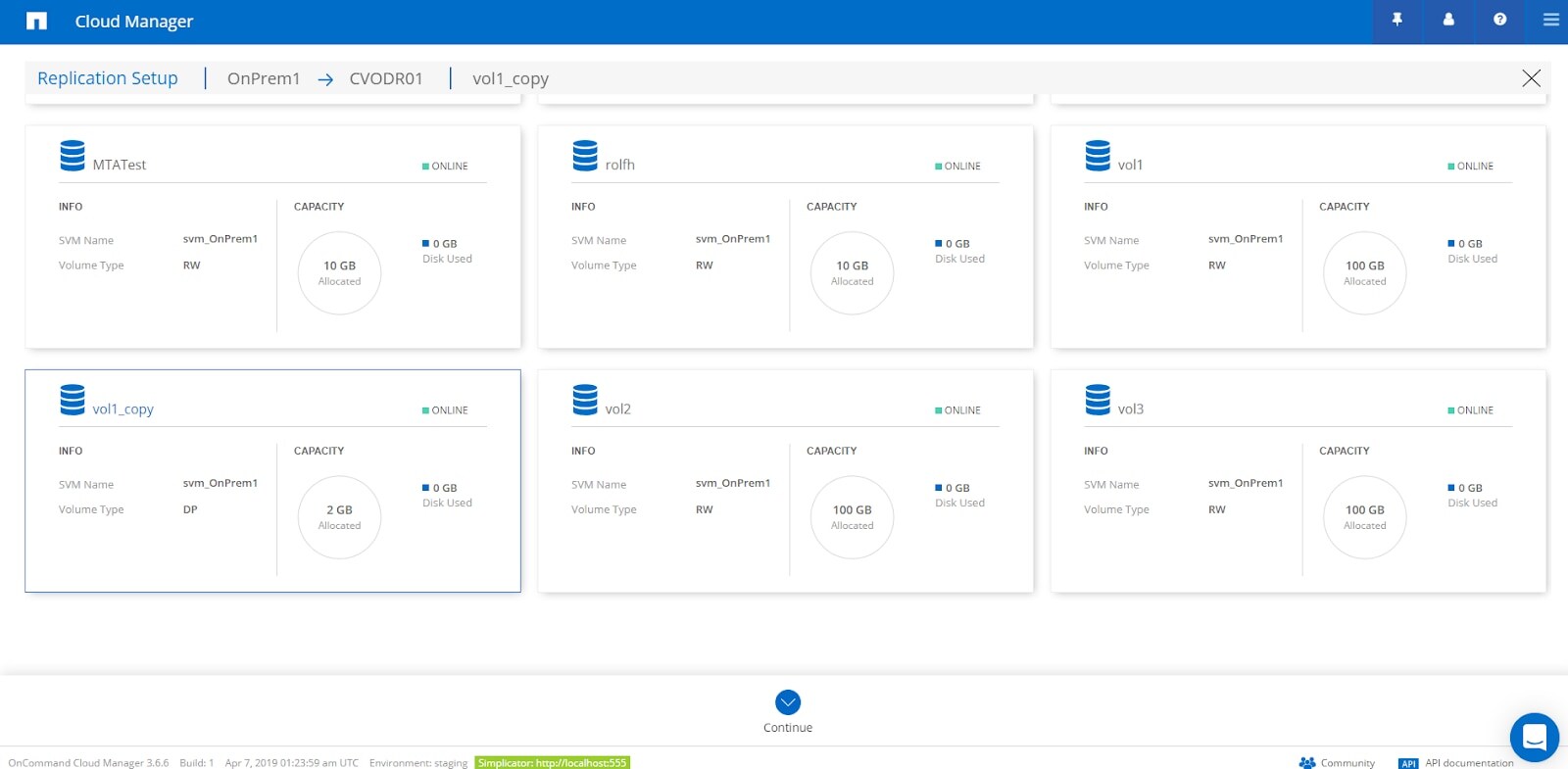Click the vol1_copy breadcrumb text
1568x769 pixels.
click(511, 78)
